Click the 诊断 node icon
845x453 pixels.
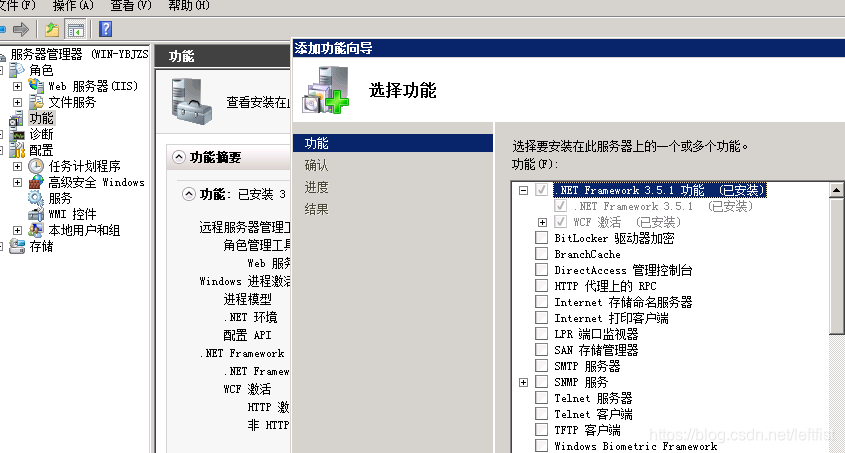coord(17,134)
